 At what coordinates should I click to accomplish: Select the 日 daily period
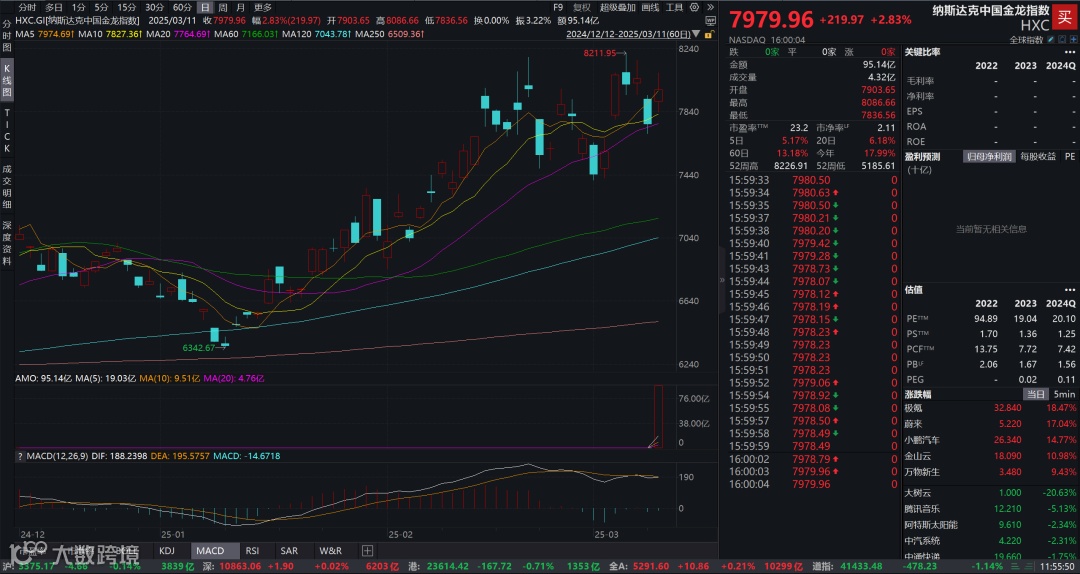tap(205, 7)
